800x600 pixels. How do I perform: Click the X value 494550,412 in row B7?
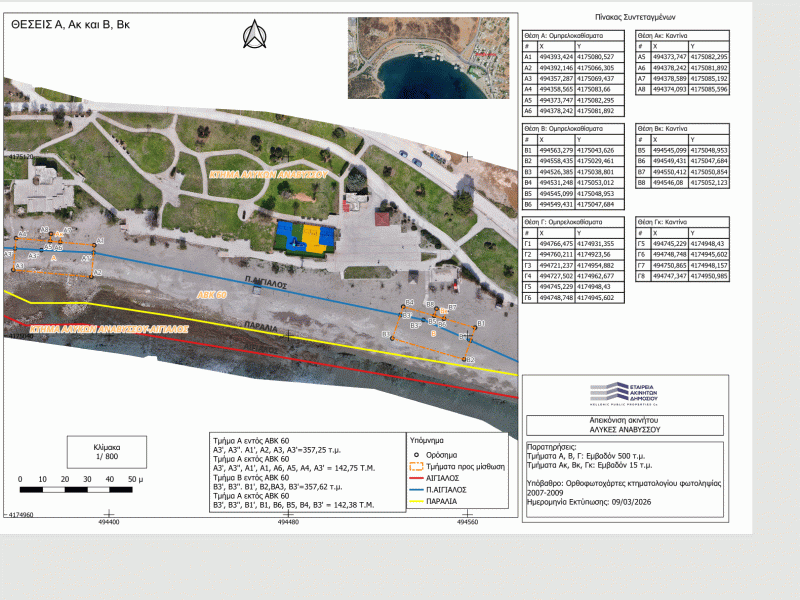click(x=670, y=172)
